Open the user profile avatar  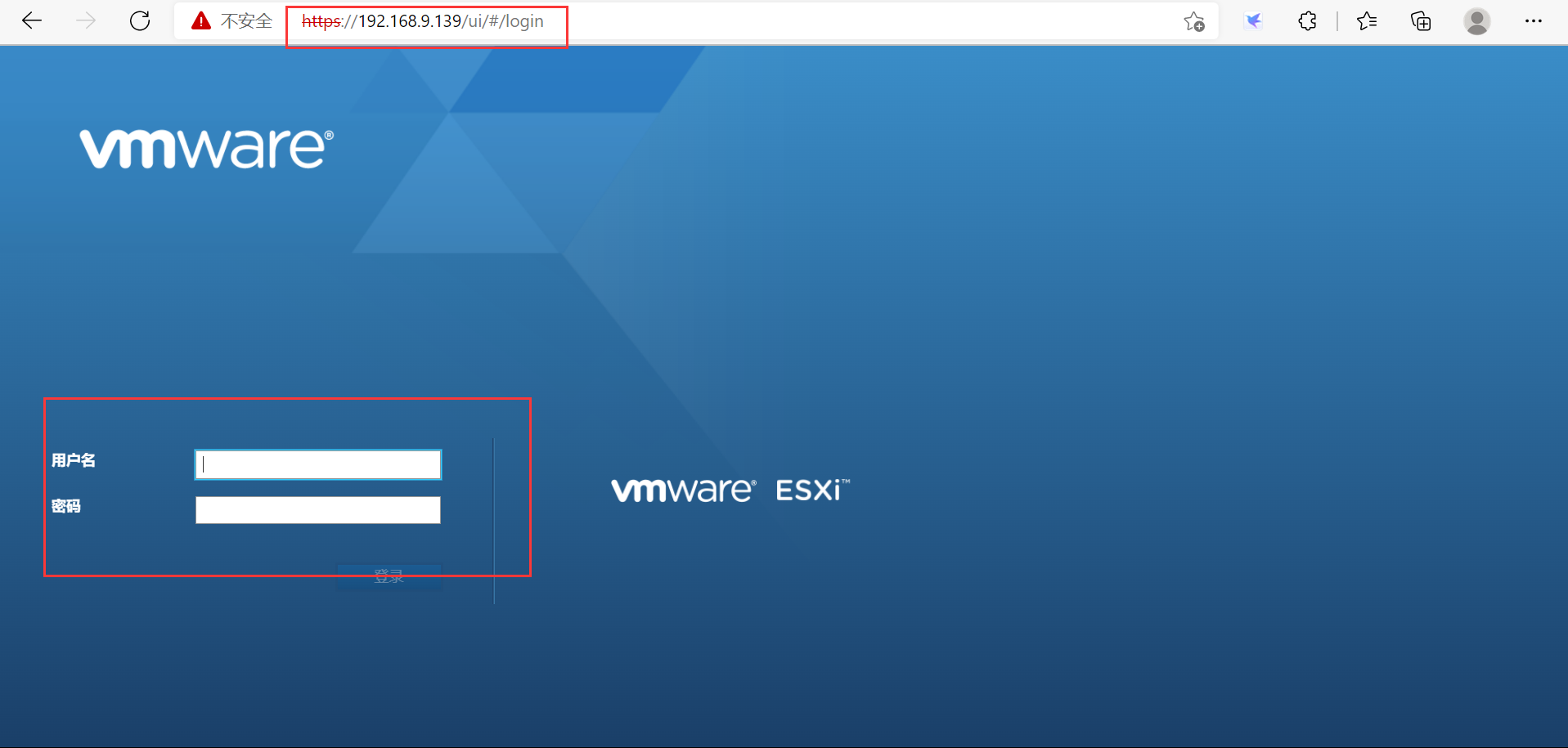(1476, 21)
